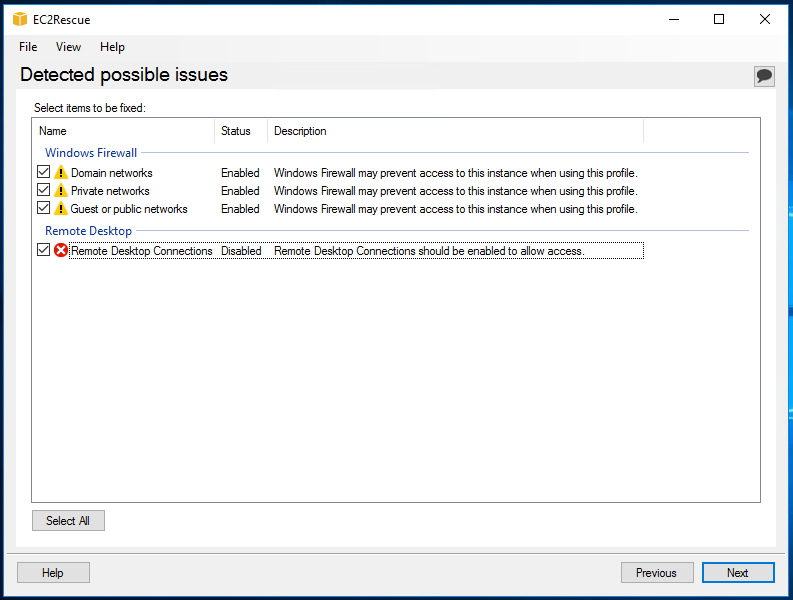This screenshot has width=793, height=600.
Task: Close the EC2Rescue window
Action: point(765,19)
